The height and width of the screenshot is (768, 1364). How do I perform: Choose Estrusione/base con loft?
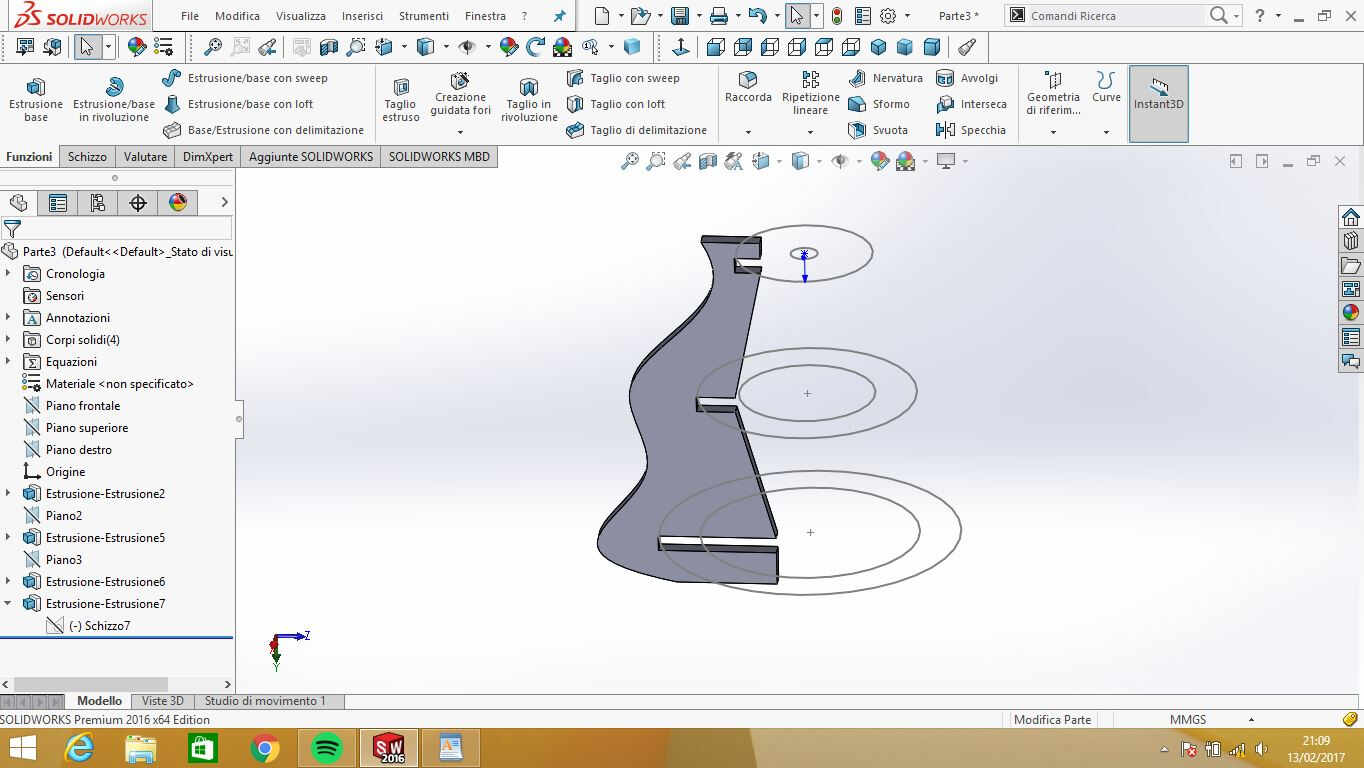[239, 104]
